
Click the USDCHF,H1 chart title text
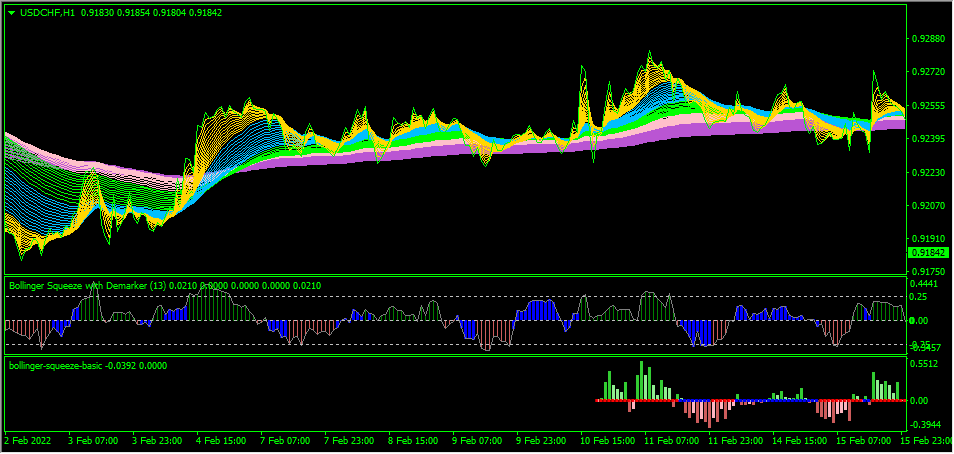tap(47, 12)
